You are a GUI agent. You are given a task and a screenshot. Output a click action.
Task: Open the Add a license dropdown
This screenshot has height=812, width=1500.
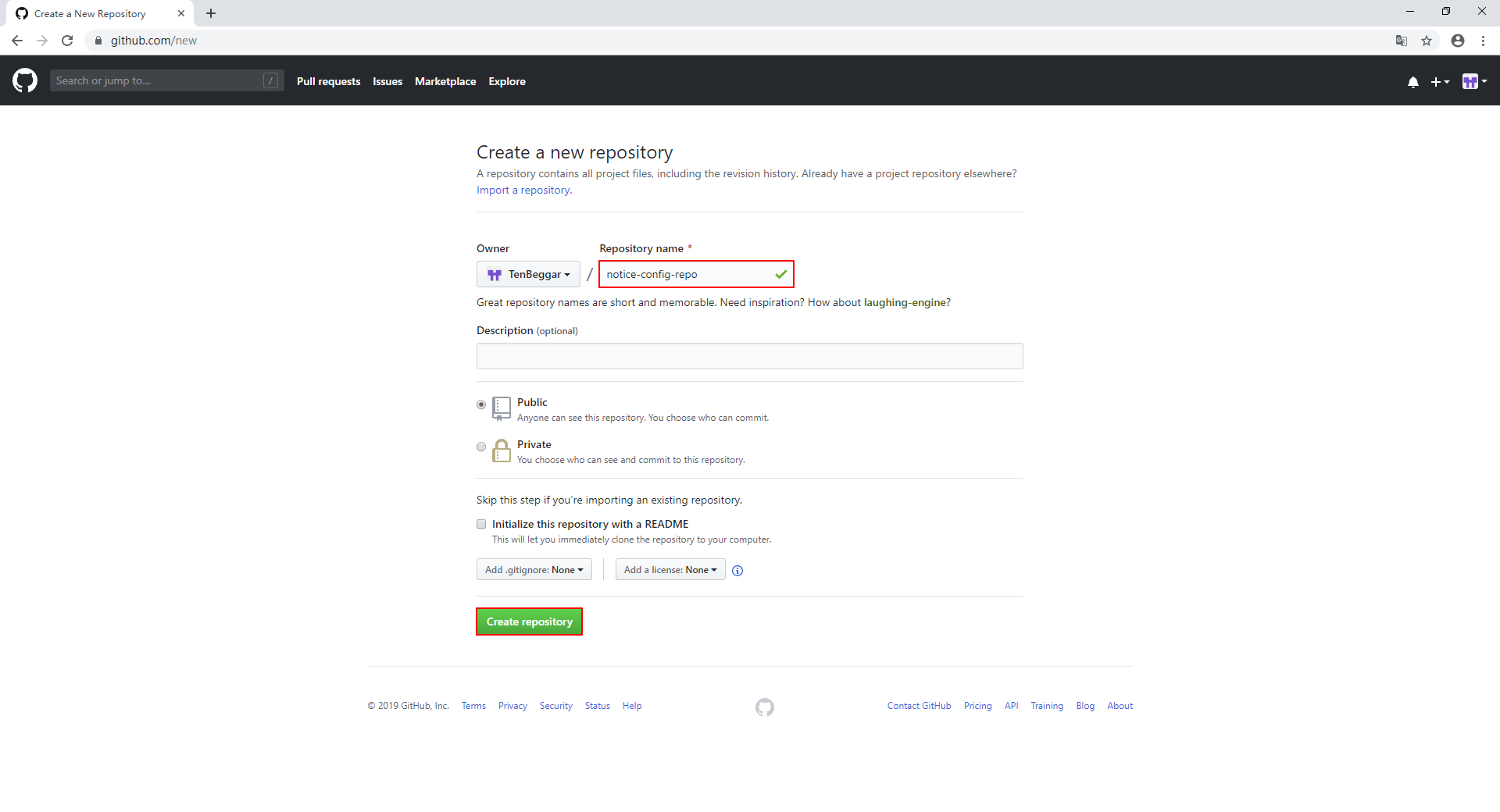pos(670,570)
